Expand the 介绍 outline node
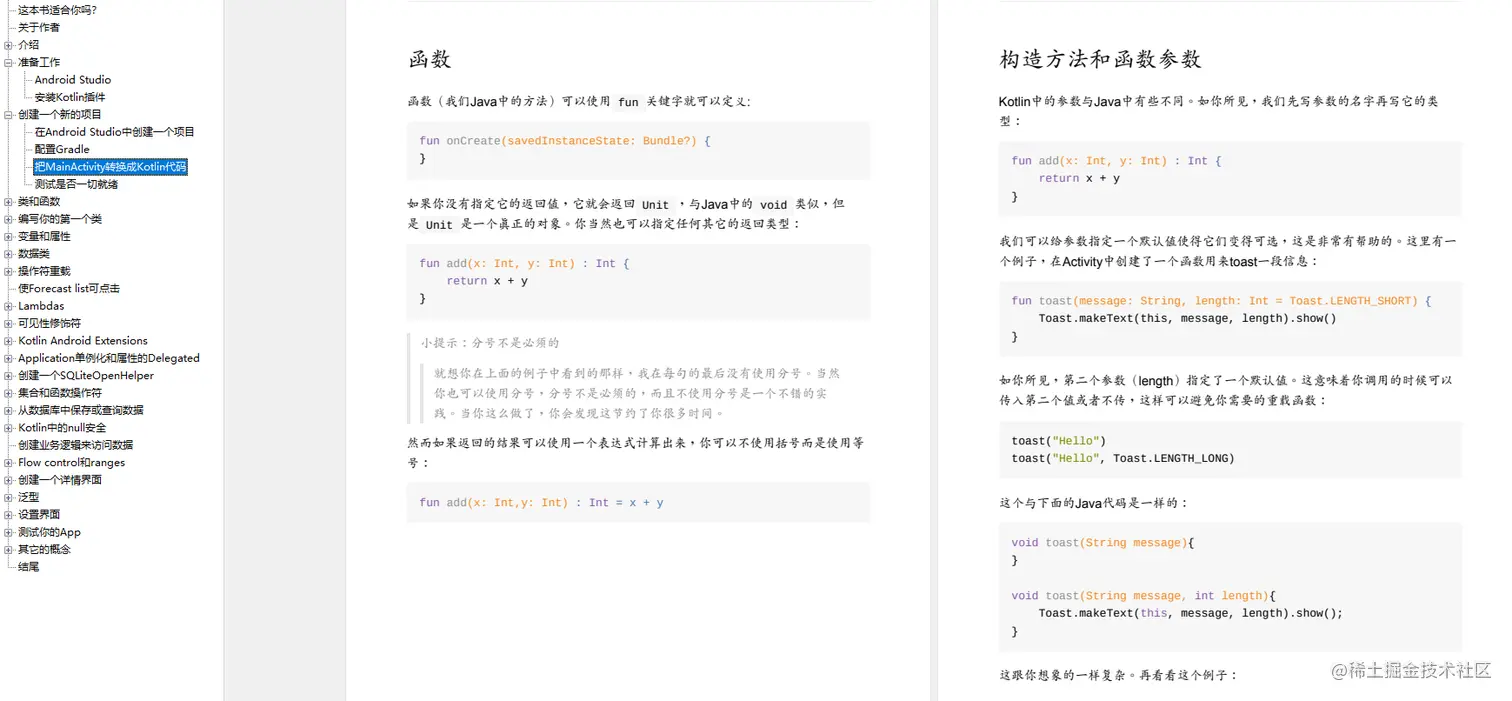The height and width of the screenshot is (701, 1512). pos(9,45)
